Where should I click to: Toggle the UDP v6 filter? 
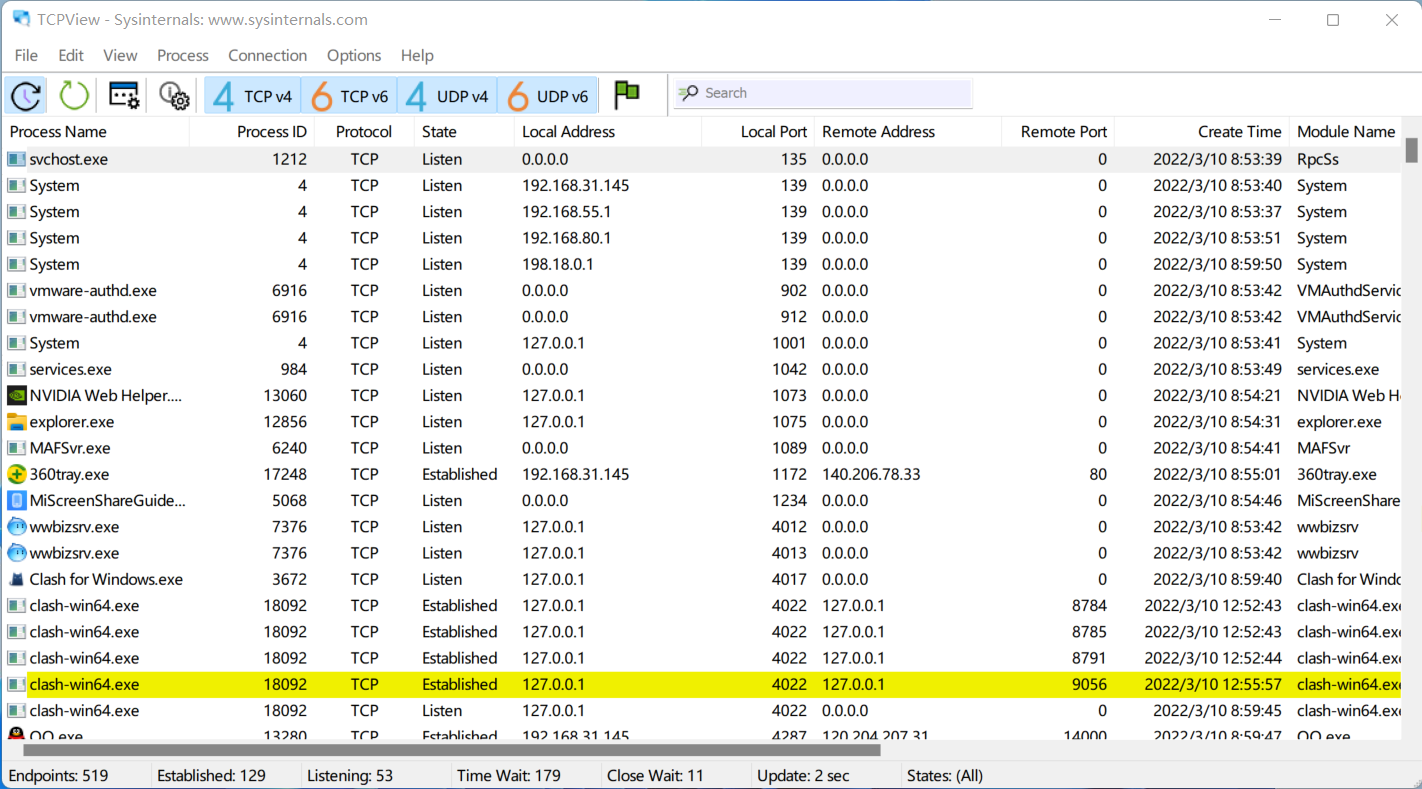pos(547,96)
